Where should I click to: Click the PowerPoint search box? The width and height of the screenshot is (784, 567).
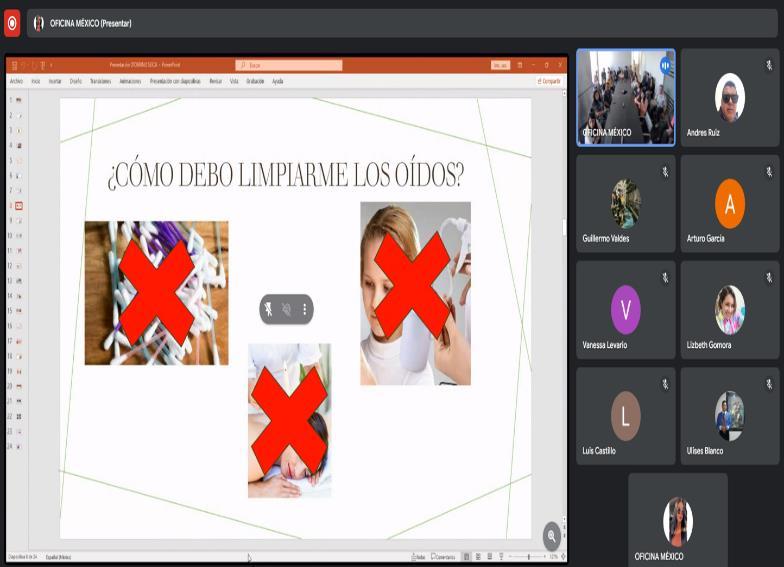[289, 65]
